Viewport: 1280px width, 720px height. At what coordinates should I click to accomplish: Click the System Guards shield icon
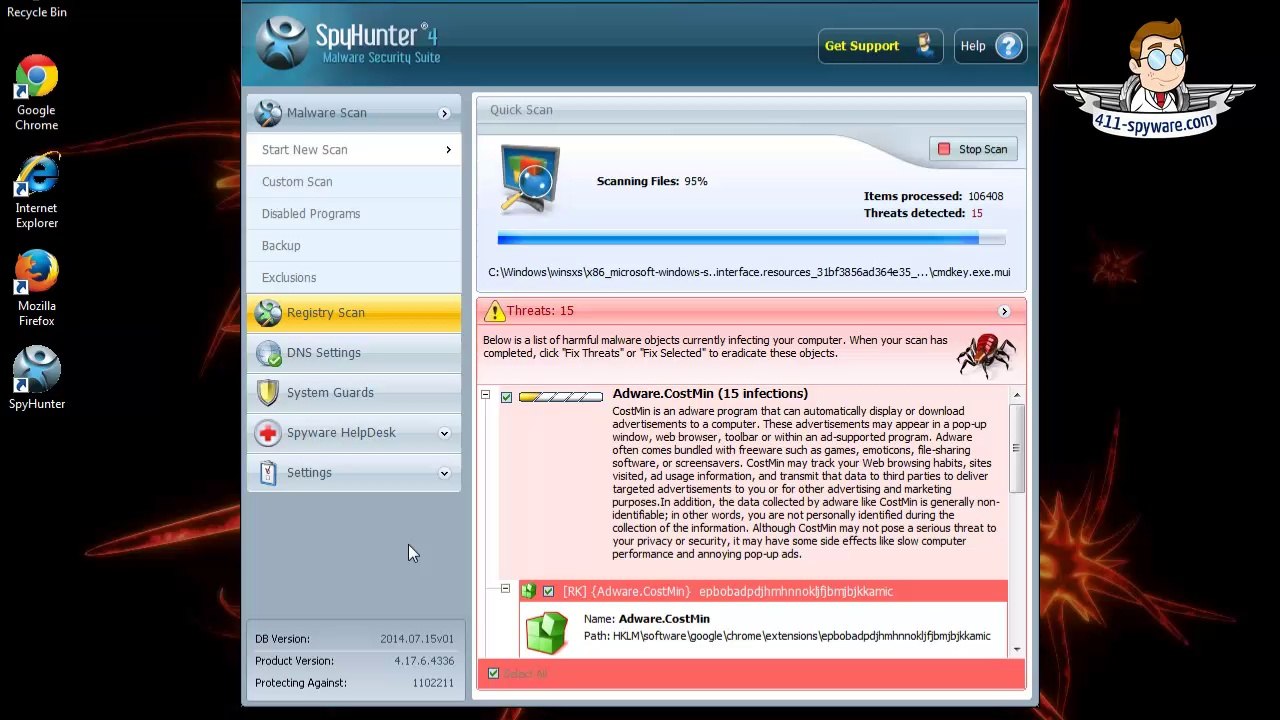pyautogui.click(x=268, y=393)
